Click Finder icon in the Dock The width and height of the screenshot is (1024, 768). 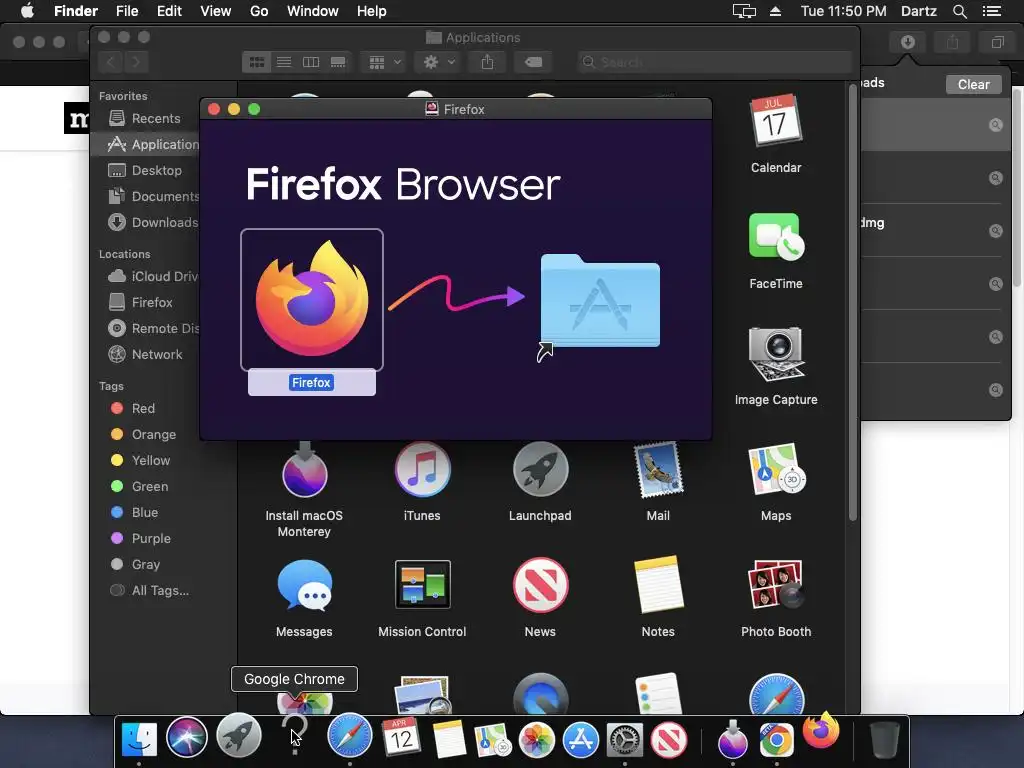pos(139,739)
